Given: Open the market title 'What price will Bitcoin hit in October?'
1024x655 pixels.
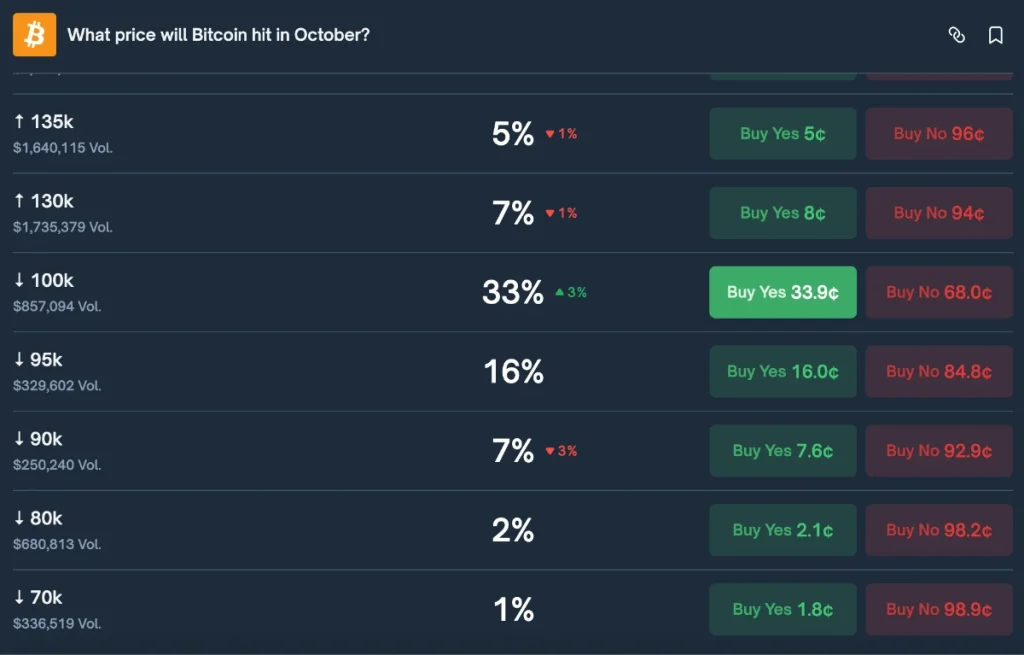Looking at the screenshot, I should pyautogui.click(x=218, y=34).
